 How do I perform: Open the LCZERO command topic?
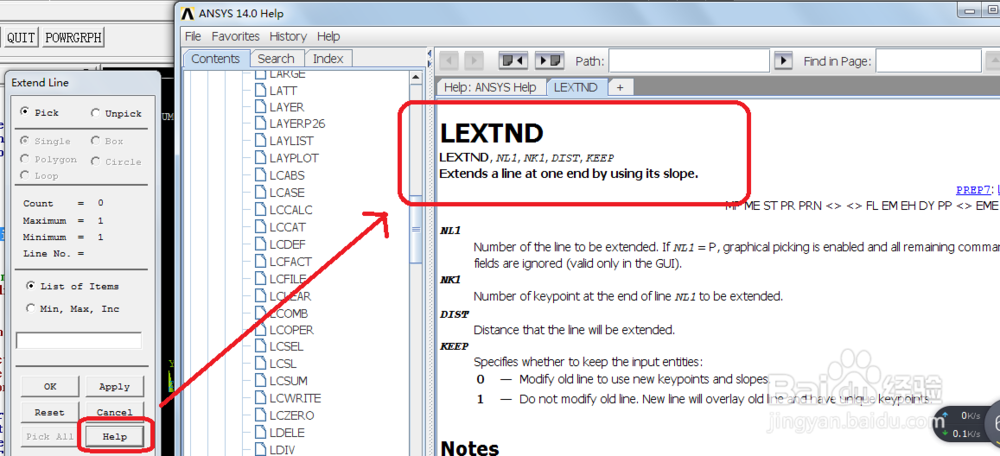point(291,416)
